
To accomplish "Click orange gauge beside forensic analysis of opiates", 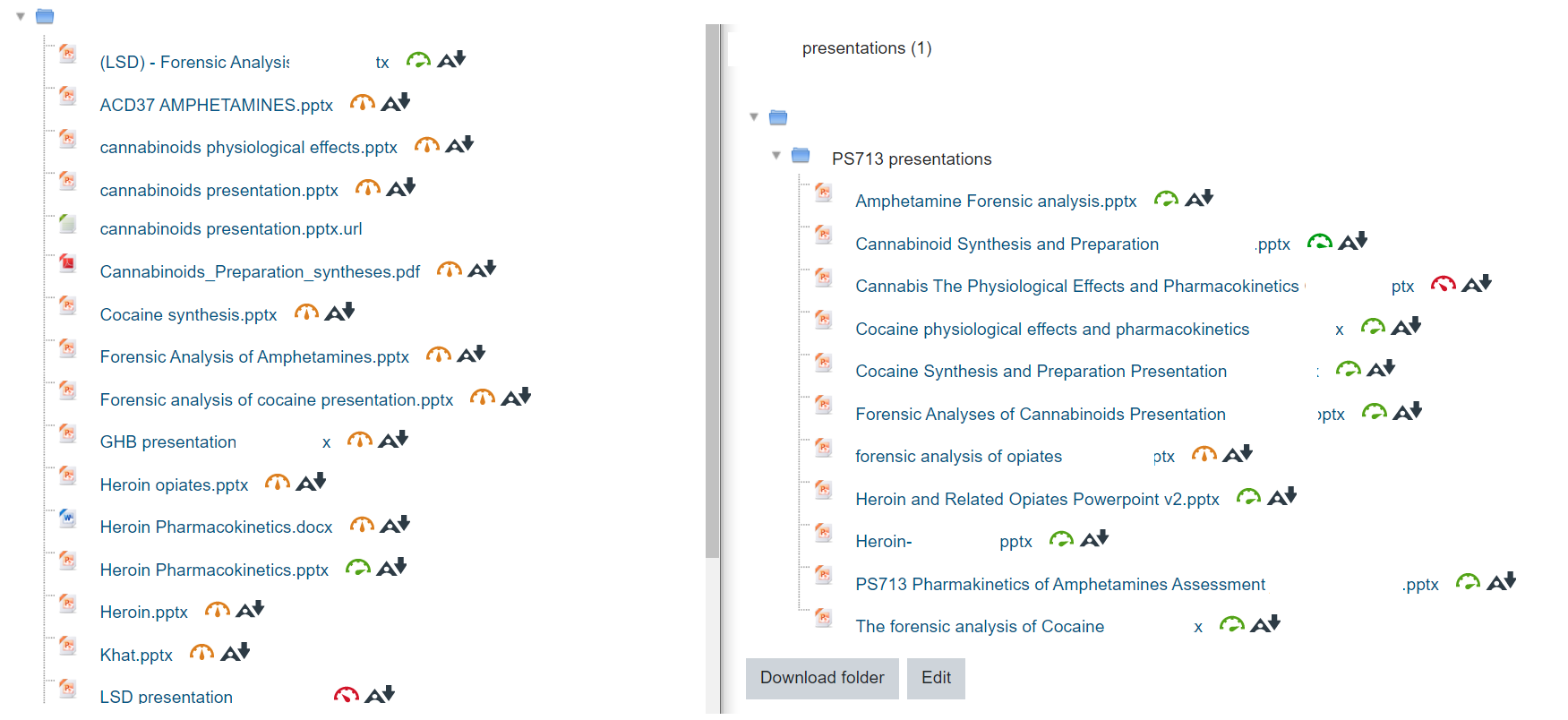I will (x=1204, y=455).
